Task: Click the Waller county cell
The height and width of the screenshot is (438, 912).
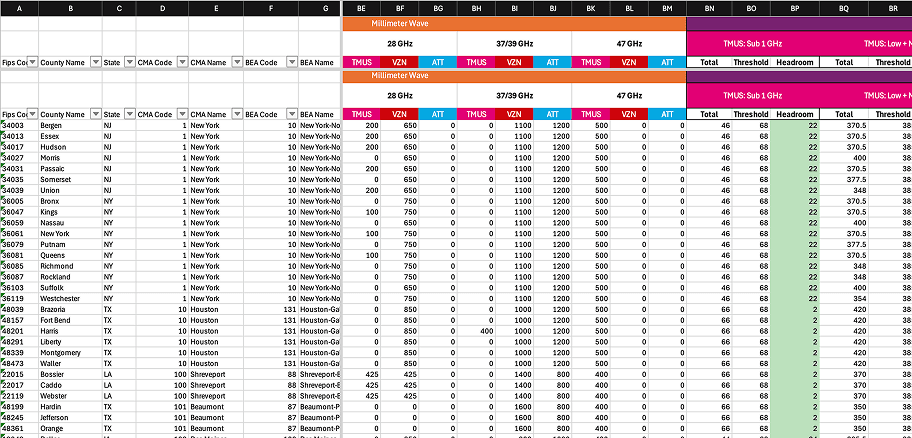Action: 70,364
